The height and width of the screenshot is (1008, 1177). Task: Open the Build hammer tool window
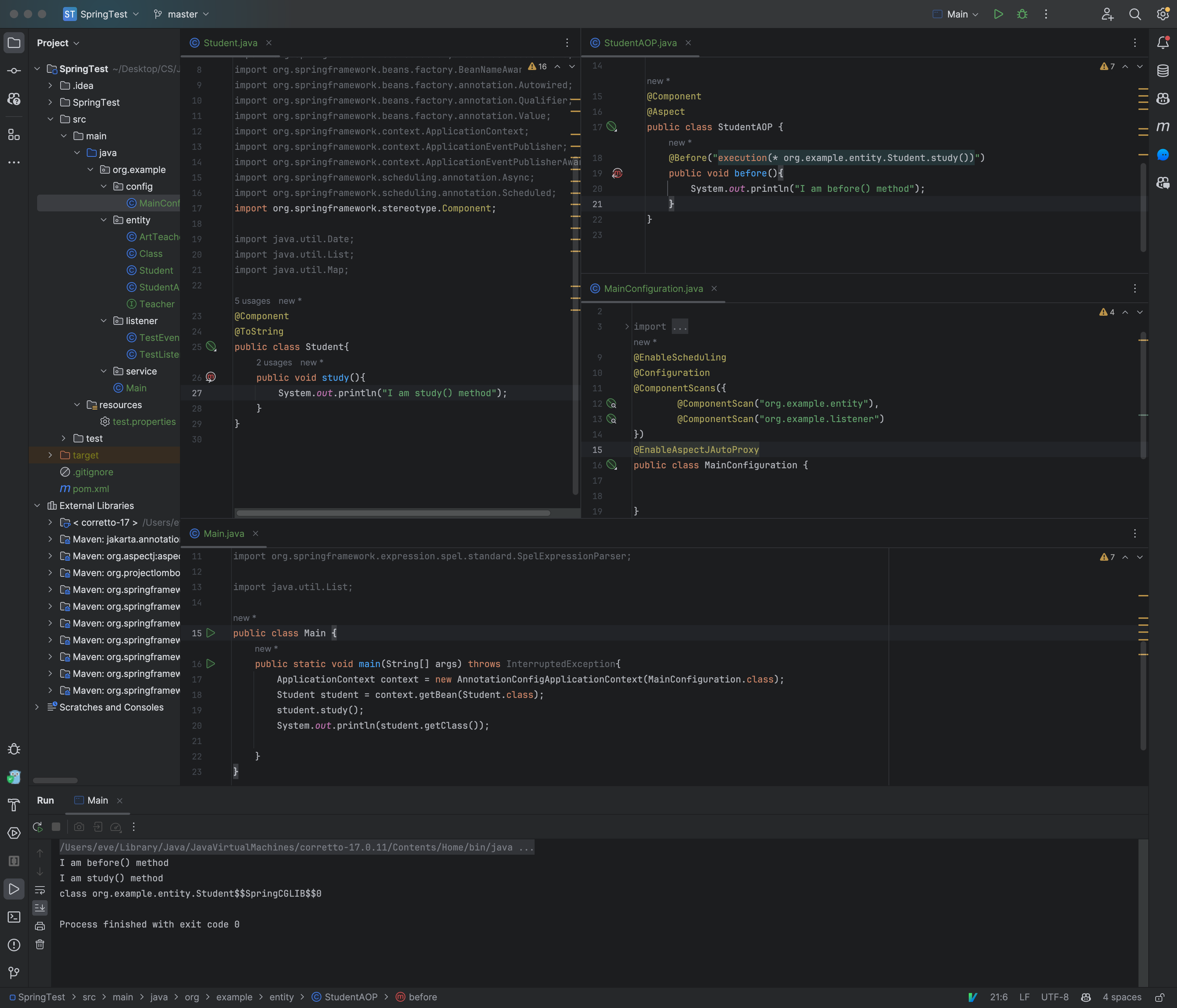(14, 805)
